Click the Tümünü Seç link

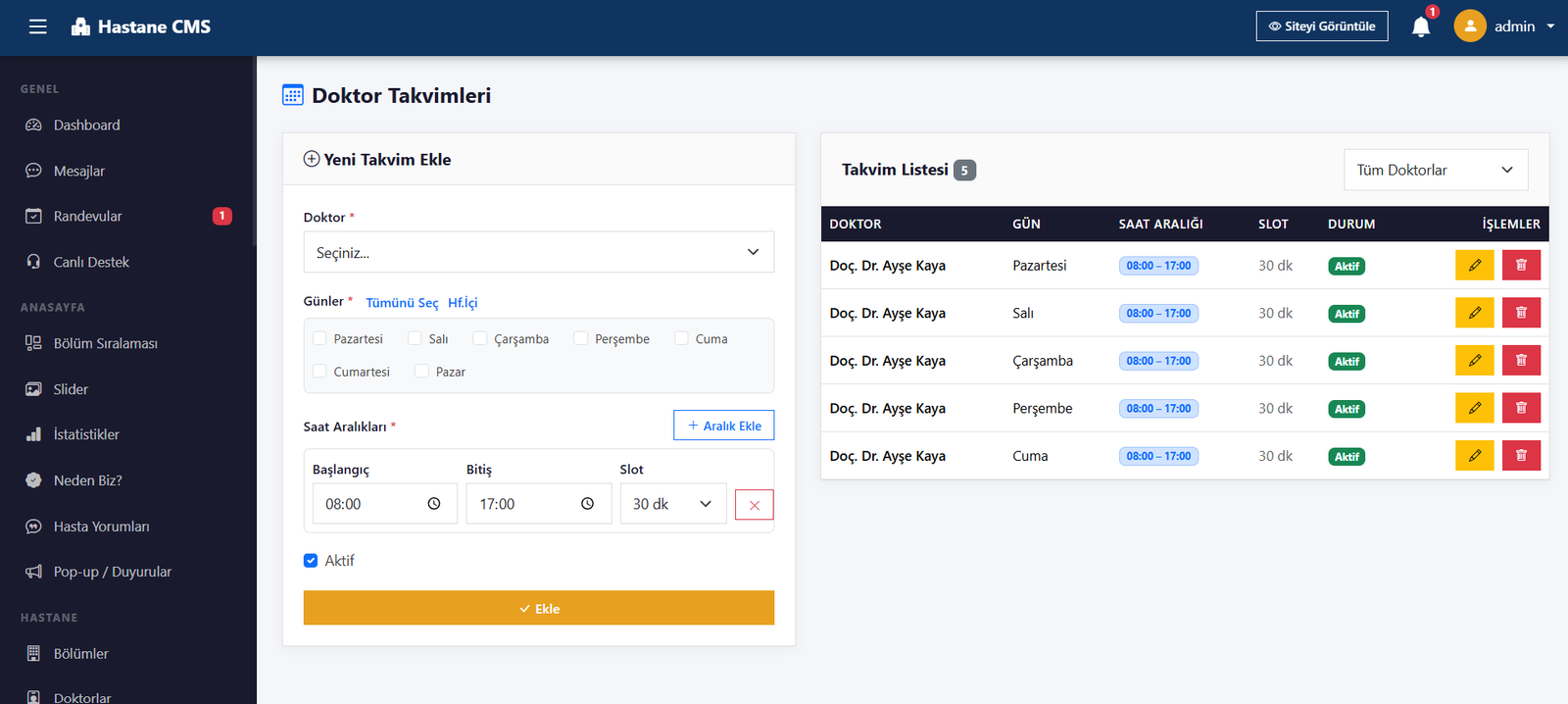coord(402,303)
